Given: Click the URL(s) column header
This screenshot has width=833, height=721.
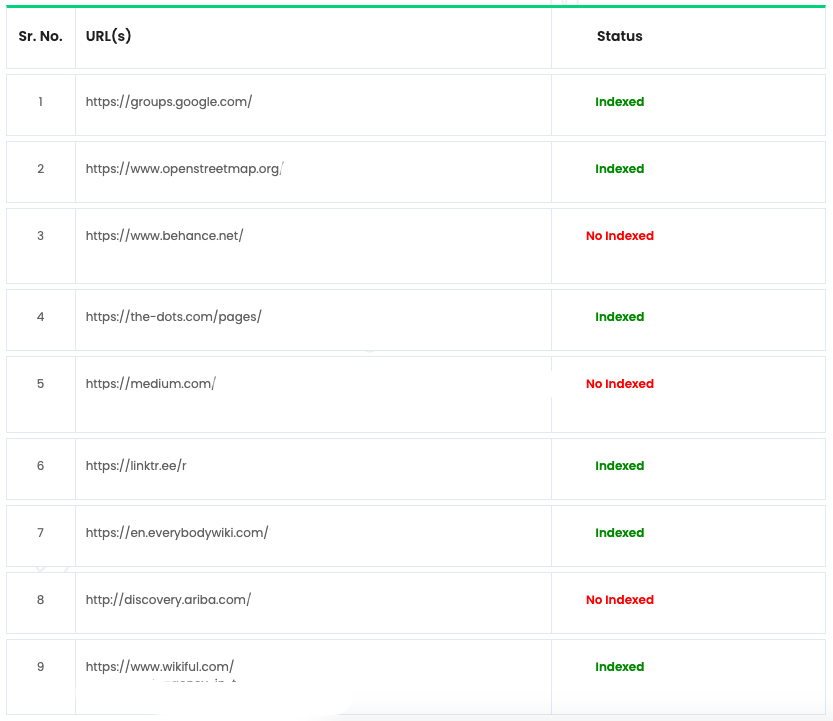Looking at the screenshot, I should pos(108,36).
